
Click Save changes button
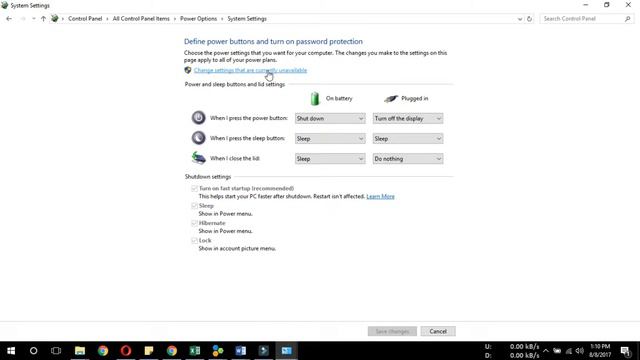coord(392,331)
